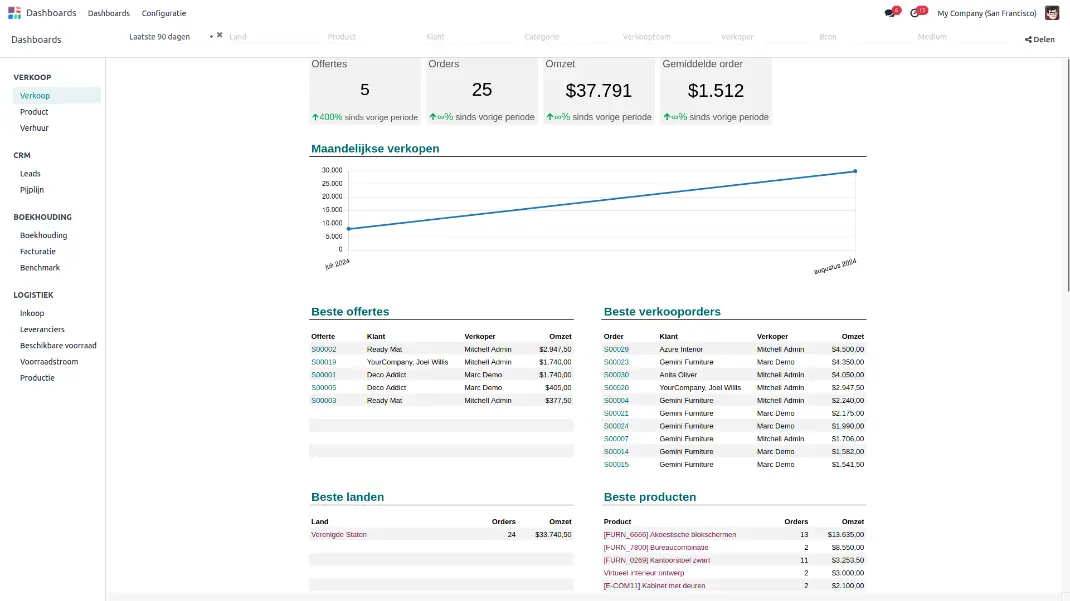The image size is (1070, 601).
Task: Open the Verkoopteam filter field
Action: [x=666, y=37]
